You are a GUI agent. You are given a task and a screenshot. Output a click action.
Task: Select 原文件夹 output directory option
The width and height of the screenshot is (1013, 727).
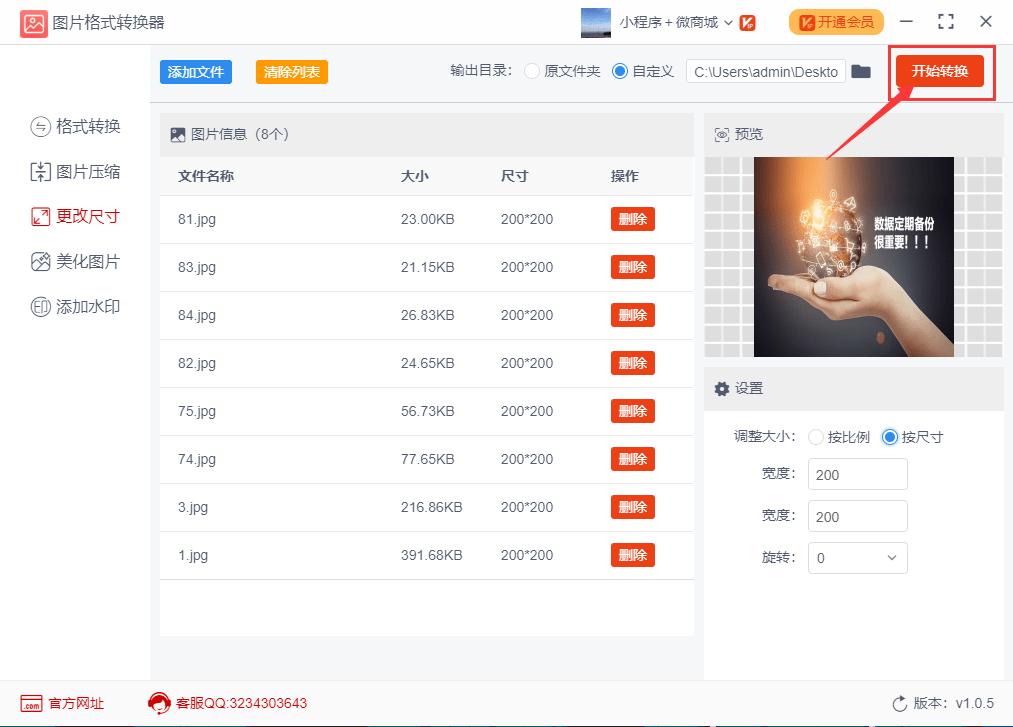(x=531, y=71)
